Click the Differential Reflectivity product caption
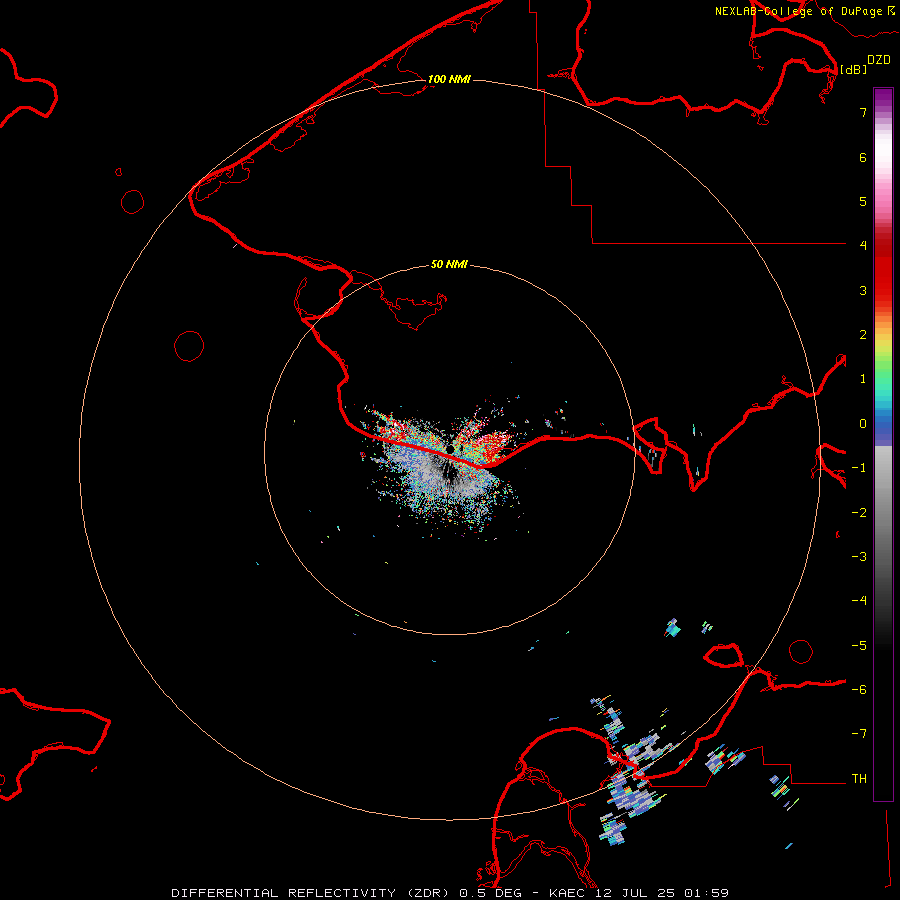The height and width of the screenshot is (900, 900). click(x=450, y=893)
